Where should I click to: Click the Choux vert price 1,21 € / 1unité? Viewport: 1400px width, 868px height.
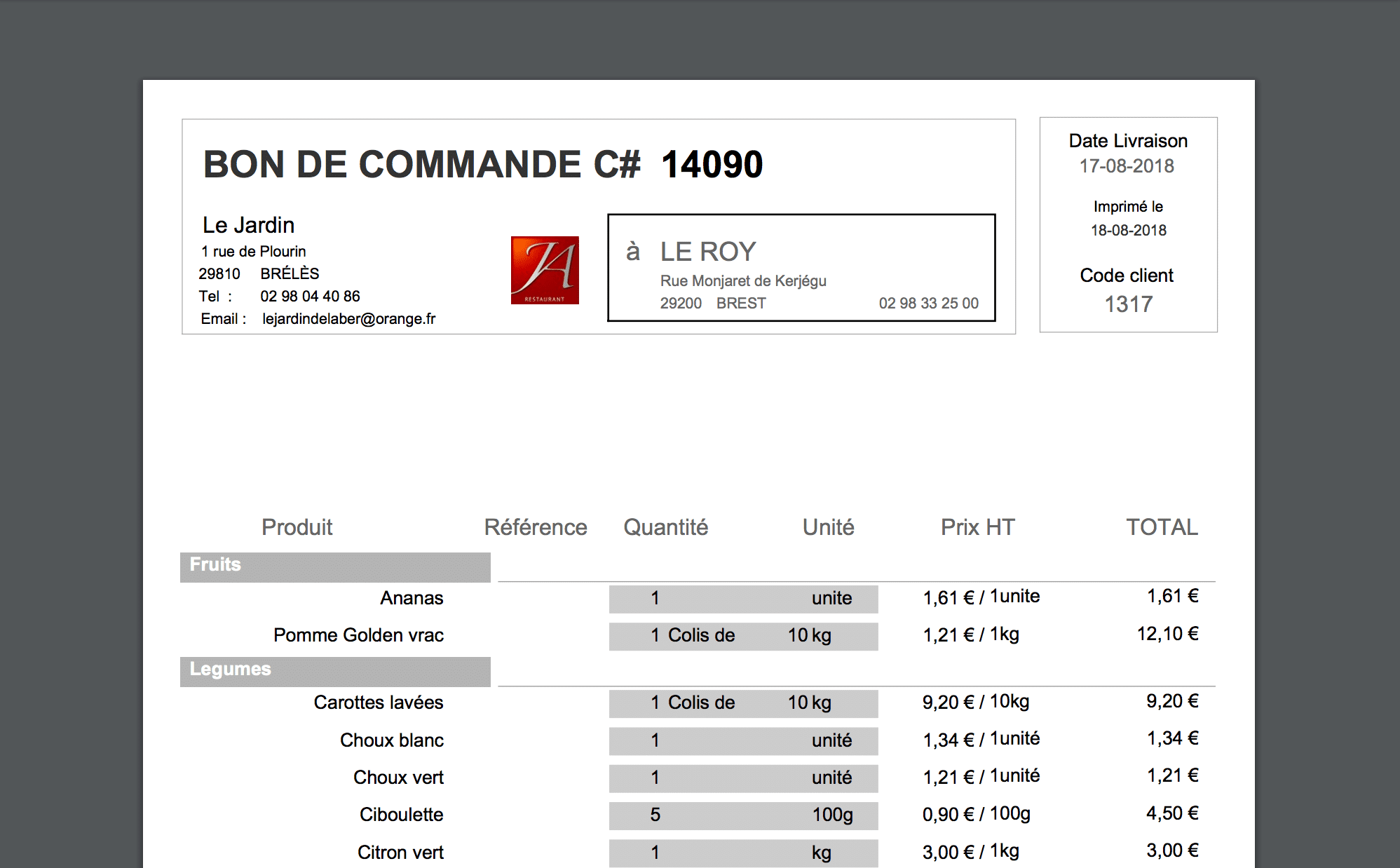[x=981, y=776]
